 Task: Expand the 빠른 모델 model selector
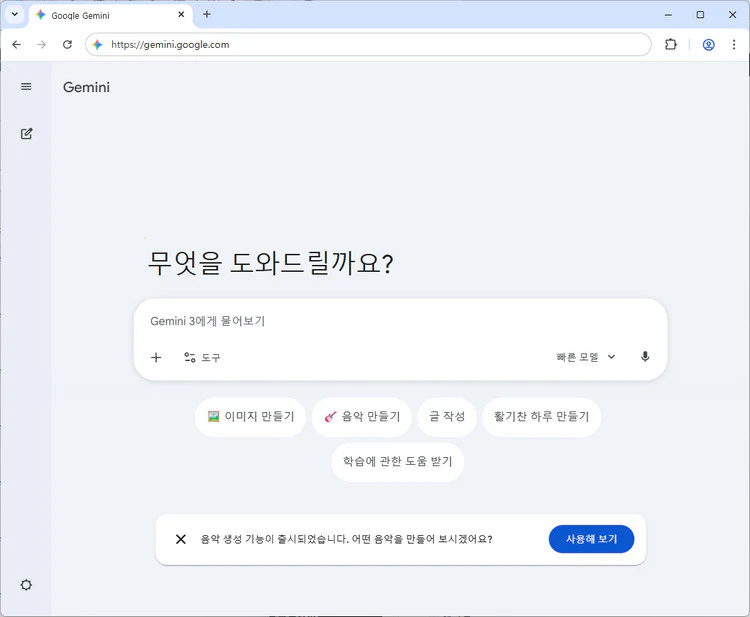[586, 357]
